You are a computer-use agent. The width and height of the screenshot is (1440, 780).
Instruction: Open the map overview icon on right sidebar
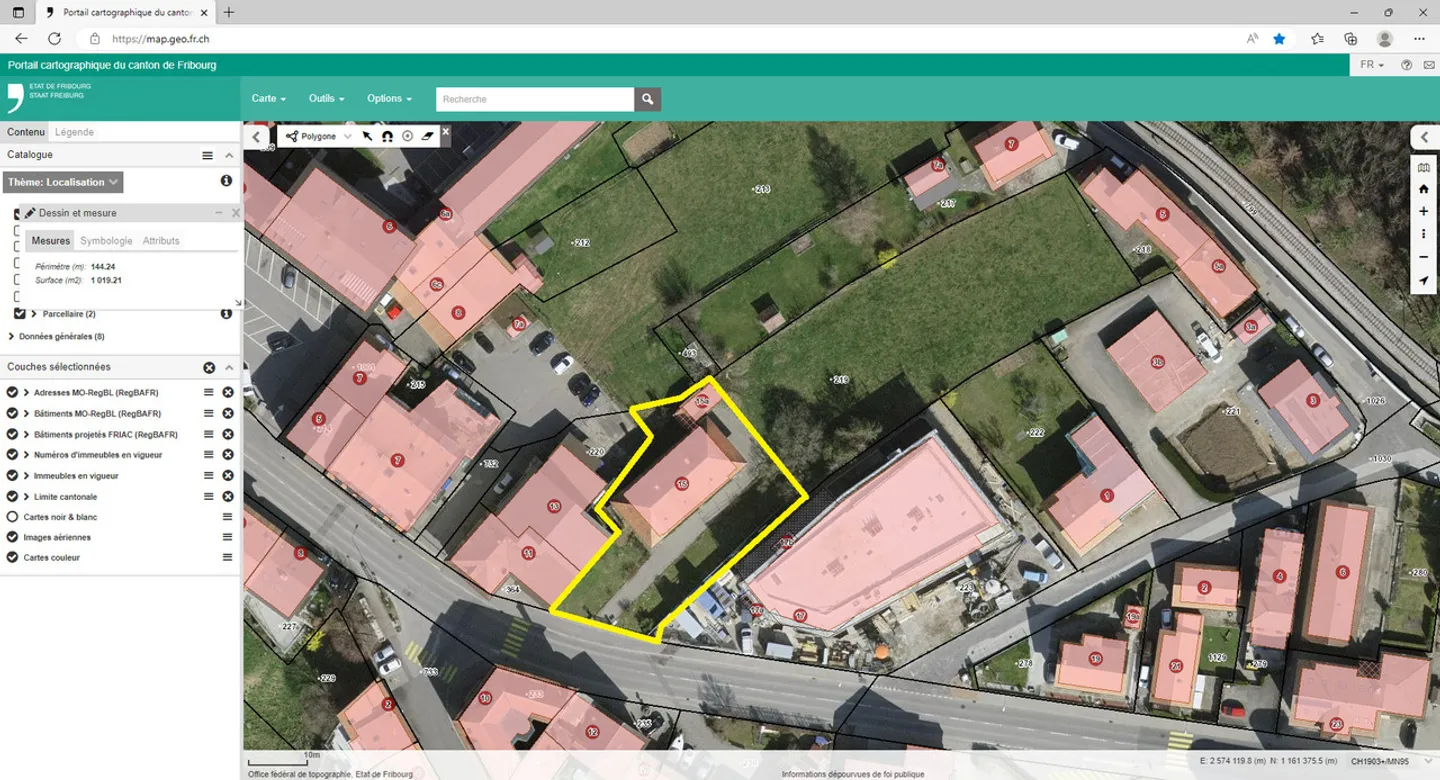pos(1424,168)
